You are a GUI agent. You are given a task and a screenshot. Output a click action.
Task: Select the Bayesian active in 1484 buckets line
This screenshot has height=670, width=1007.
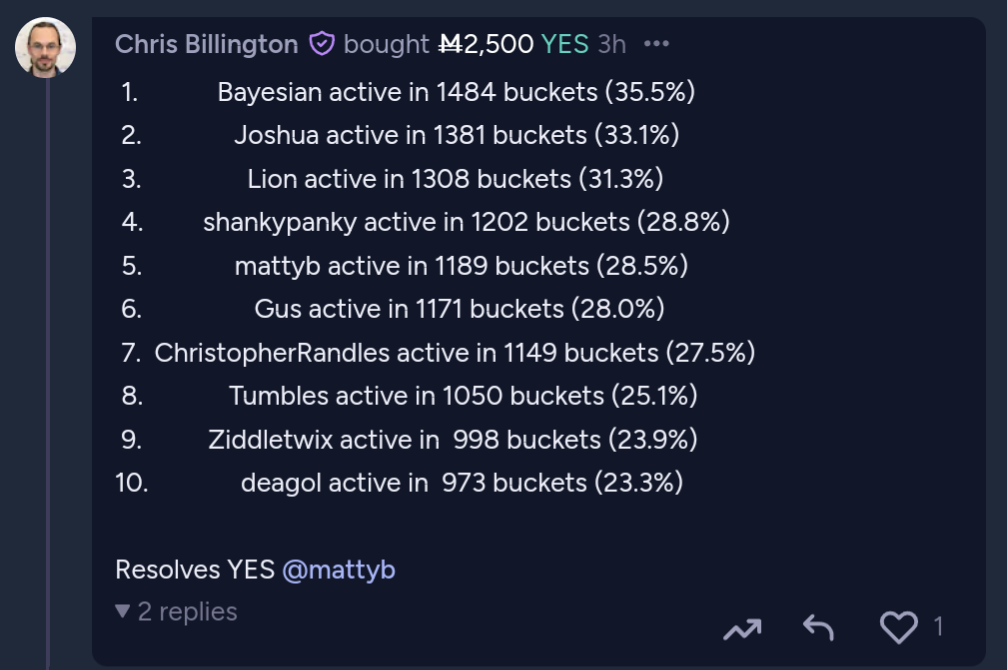click(456, 92)
